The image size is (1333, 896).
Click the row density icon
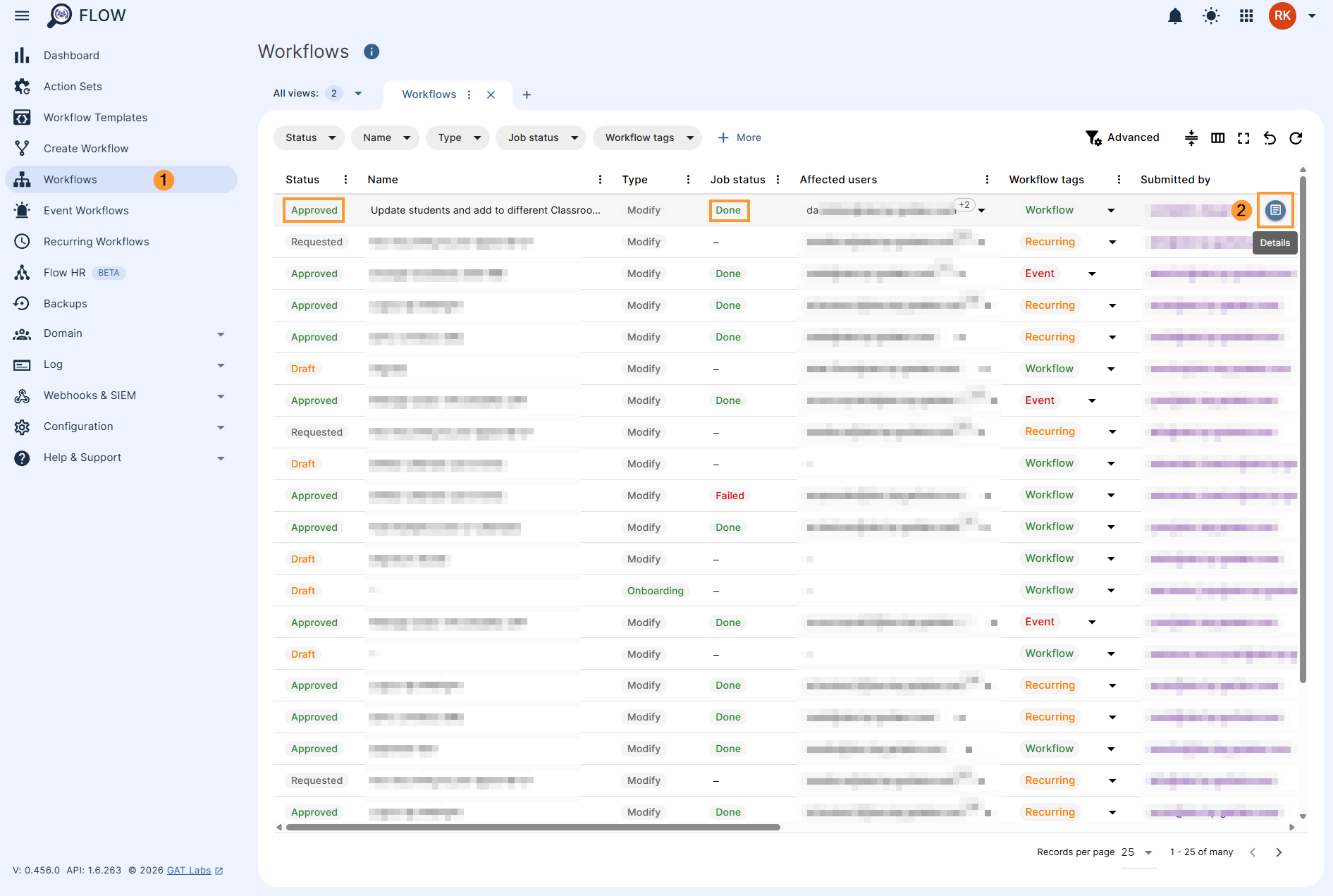coord(1191,138)
